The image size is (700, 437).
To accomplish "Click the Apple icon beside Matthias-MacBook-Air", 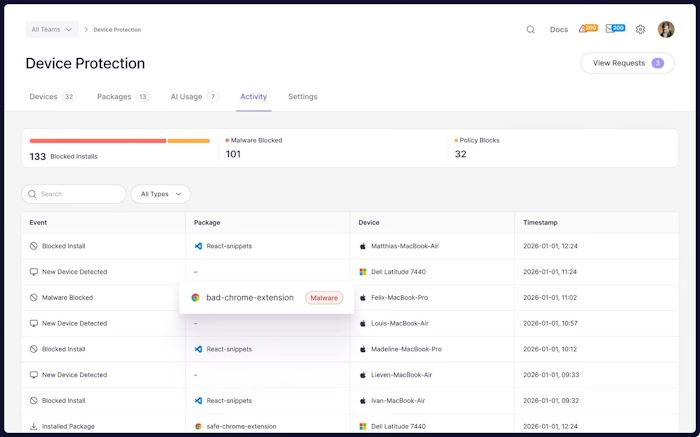I will [x=362, y=246].
